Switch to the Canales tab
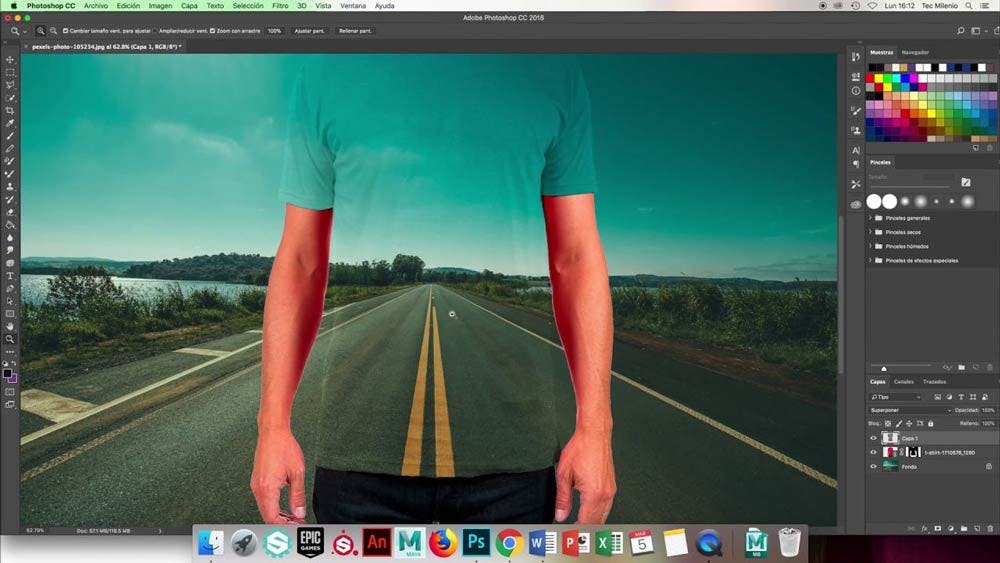The width and height of the screenshot is (1000, 563). (x=903, y=382)
